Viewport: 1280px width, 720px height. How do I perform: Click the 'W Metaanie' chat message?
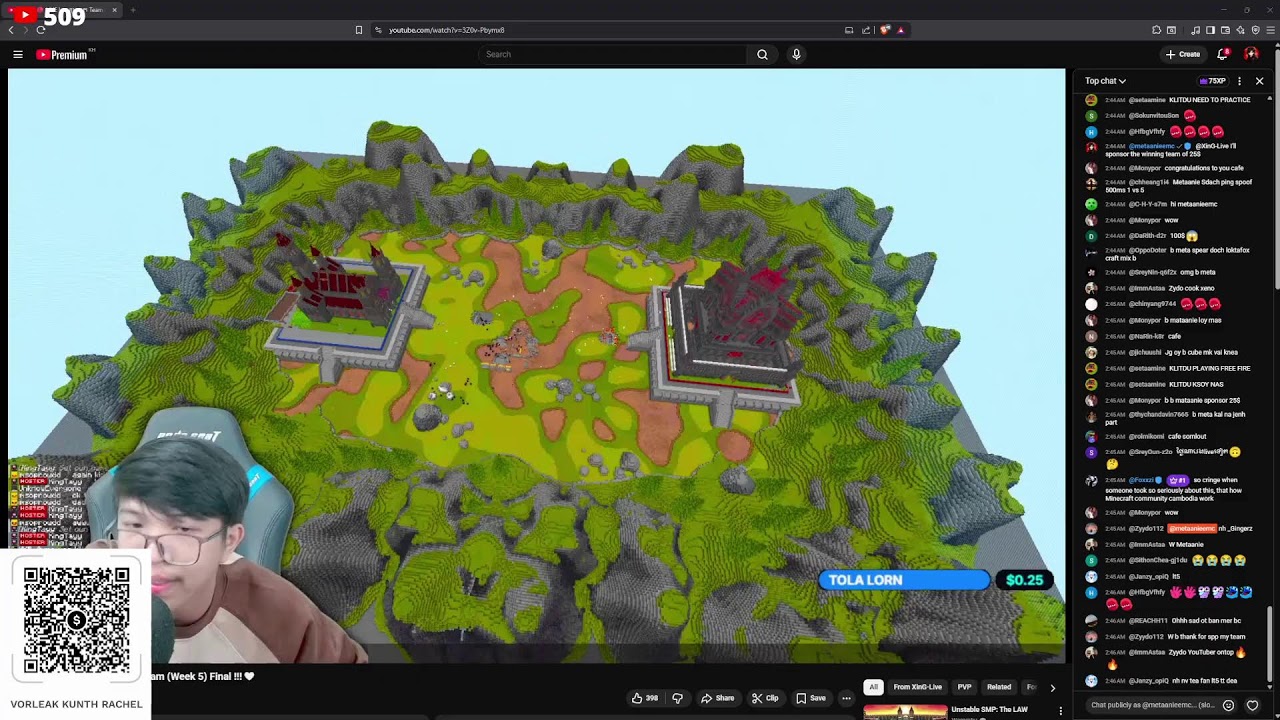pos(1186,544)
